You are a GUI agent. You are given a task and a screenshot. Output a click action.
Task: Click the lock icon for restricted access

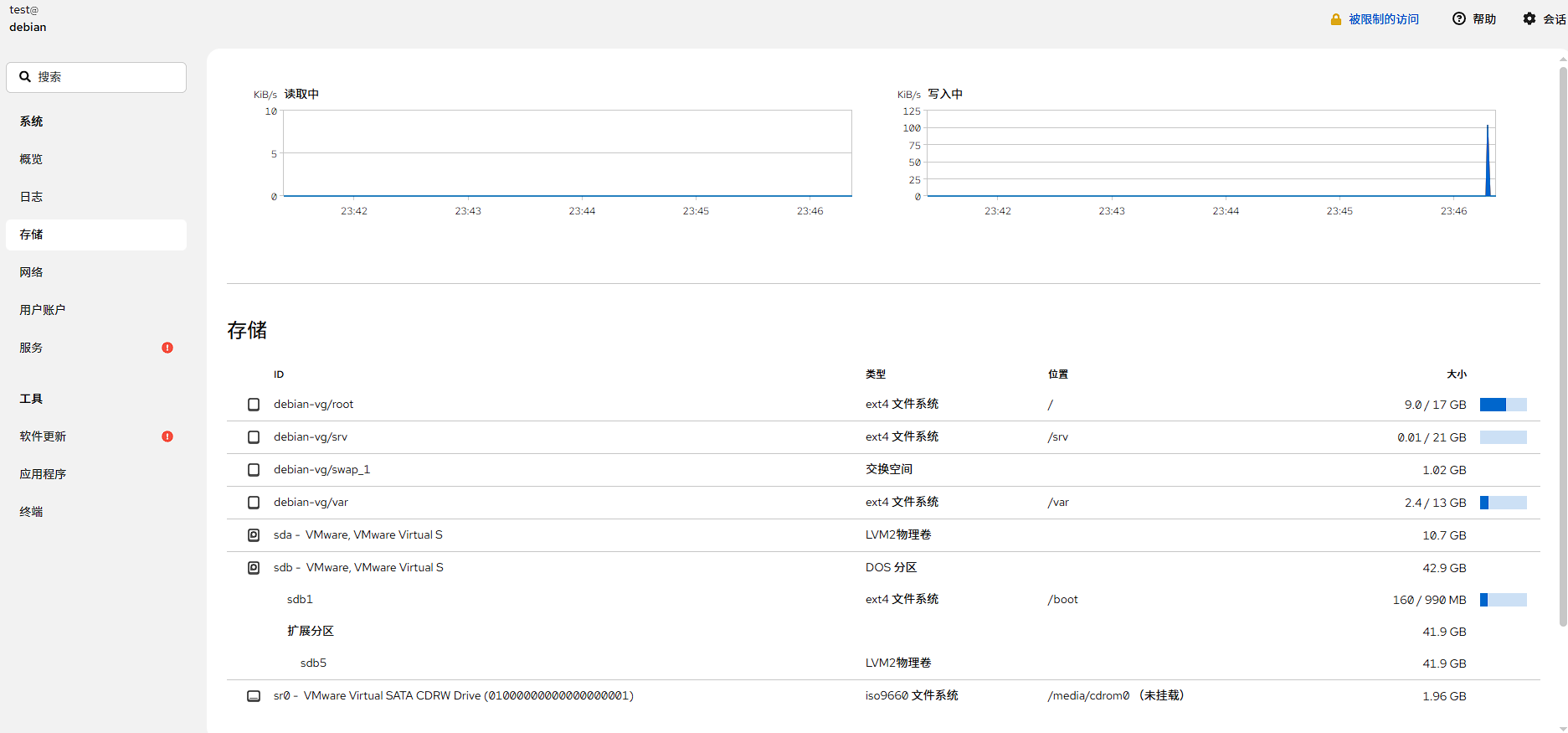[x=1336, y=19]
